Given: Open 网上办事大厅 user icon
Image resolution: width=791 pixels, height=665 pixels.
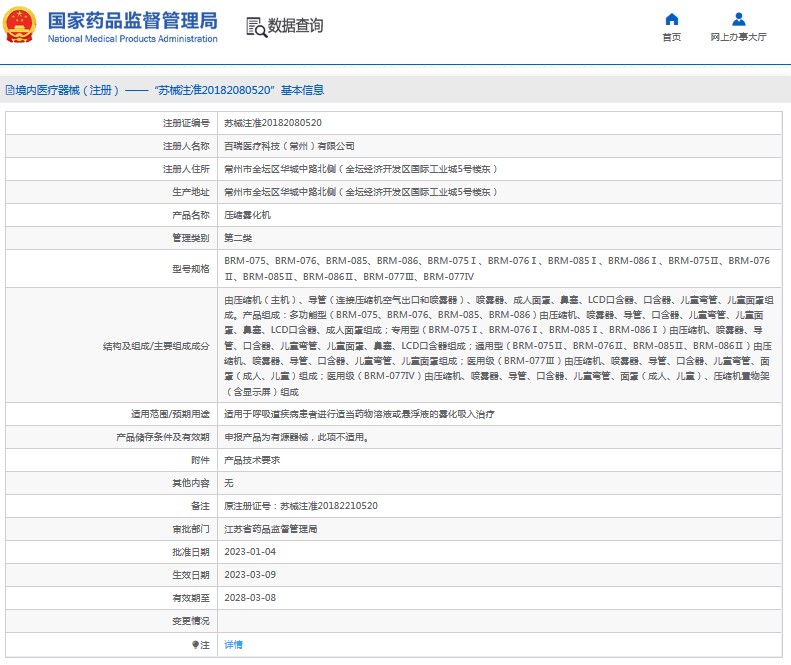Looking at the screenshot, I should pyautogui.click(x=739, y=20).
